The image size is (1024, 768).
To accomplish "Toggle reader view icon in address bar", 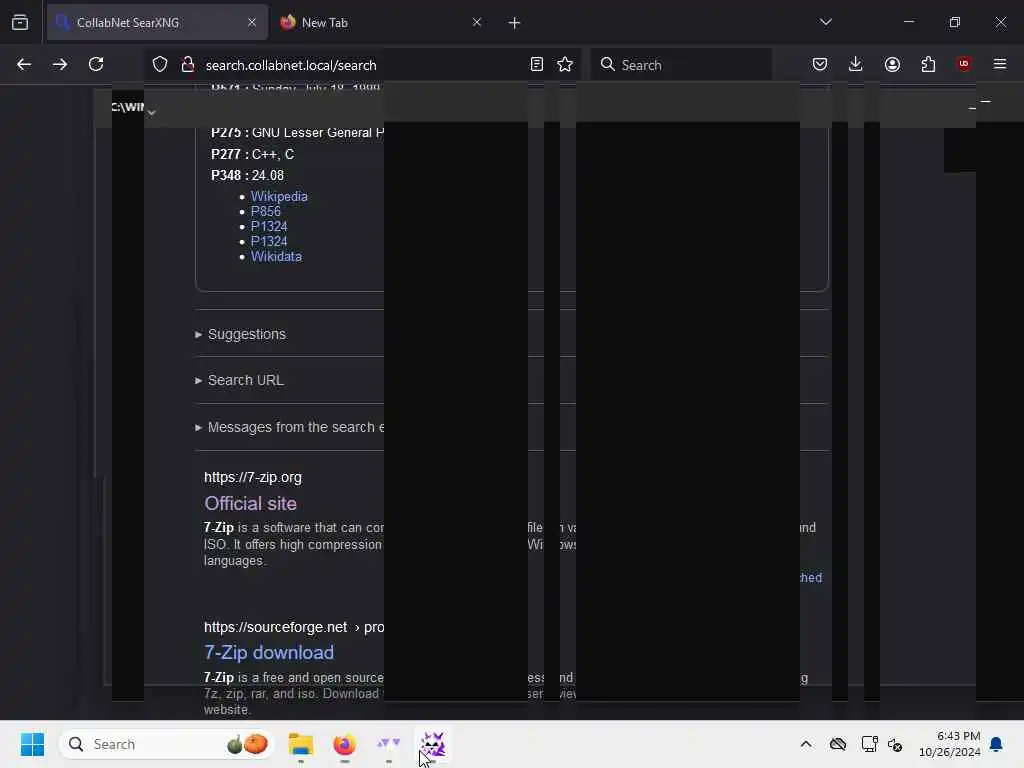I will pos(536,64).
